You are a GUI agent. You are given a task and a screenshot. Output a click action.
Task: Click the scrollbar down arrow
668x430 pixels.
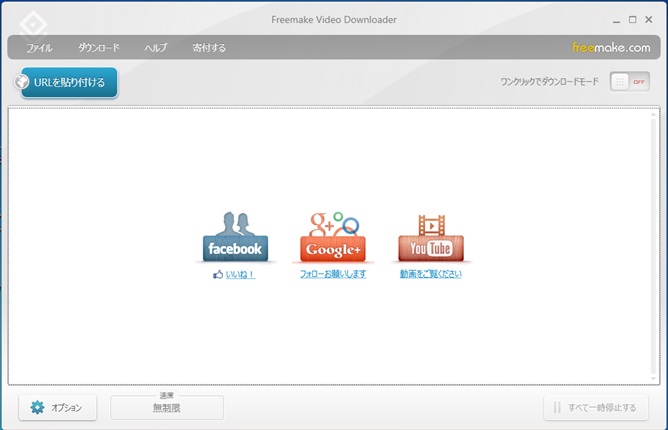coord(654,378)
